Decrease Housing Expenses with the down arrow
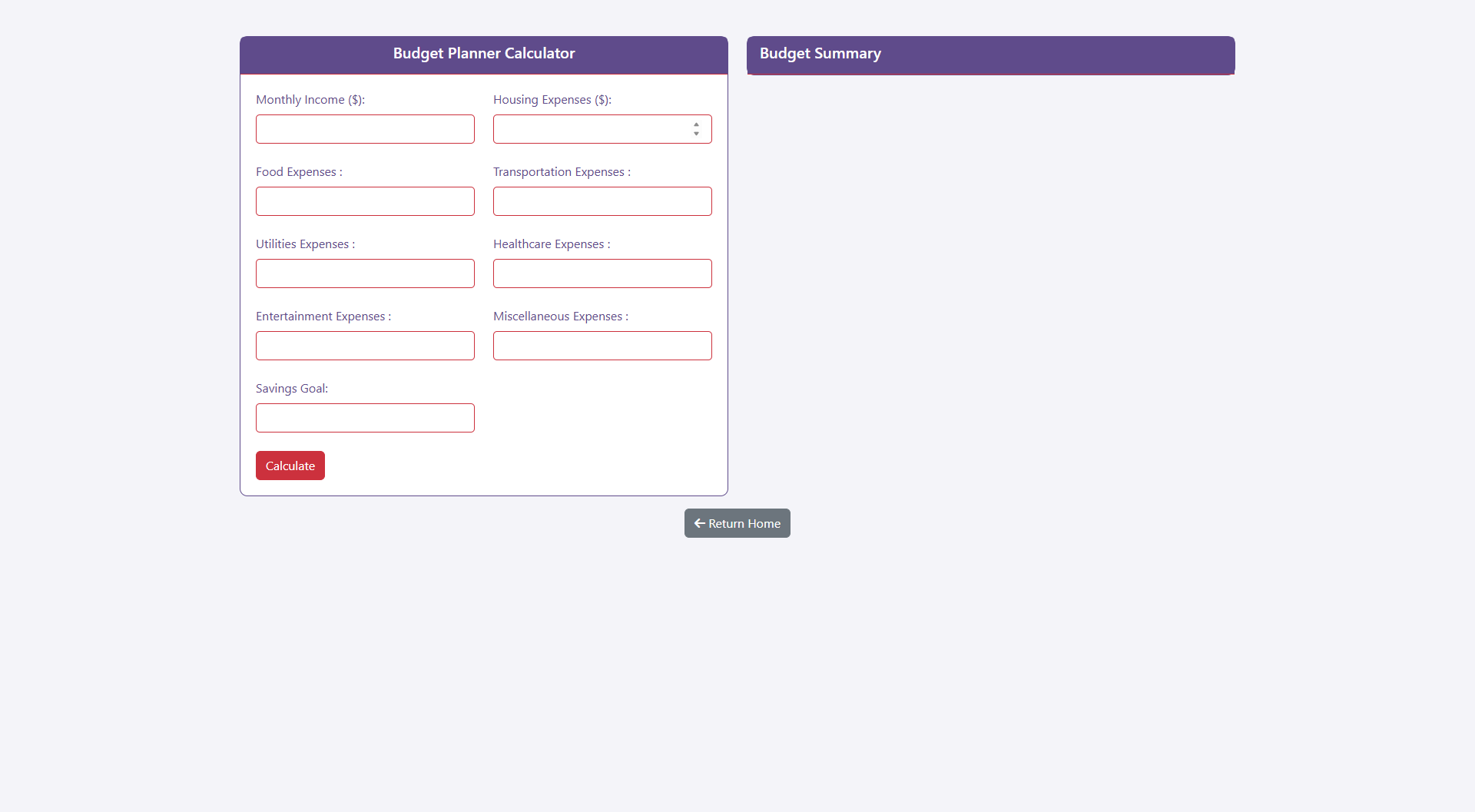Viewport: 1475px width, 812px height. coord(696,134)
